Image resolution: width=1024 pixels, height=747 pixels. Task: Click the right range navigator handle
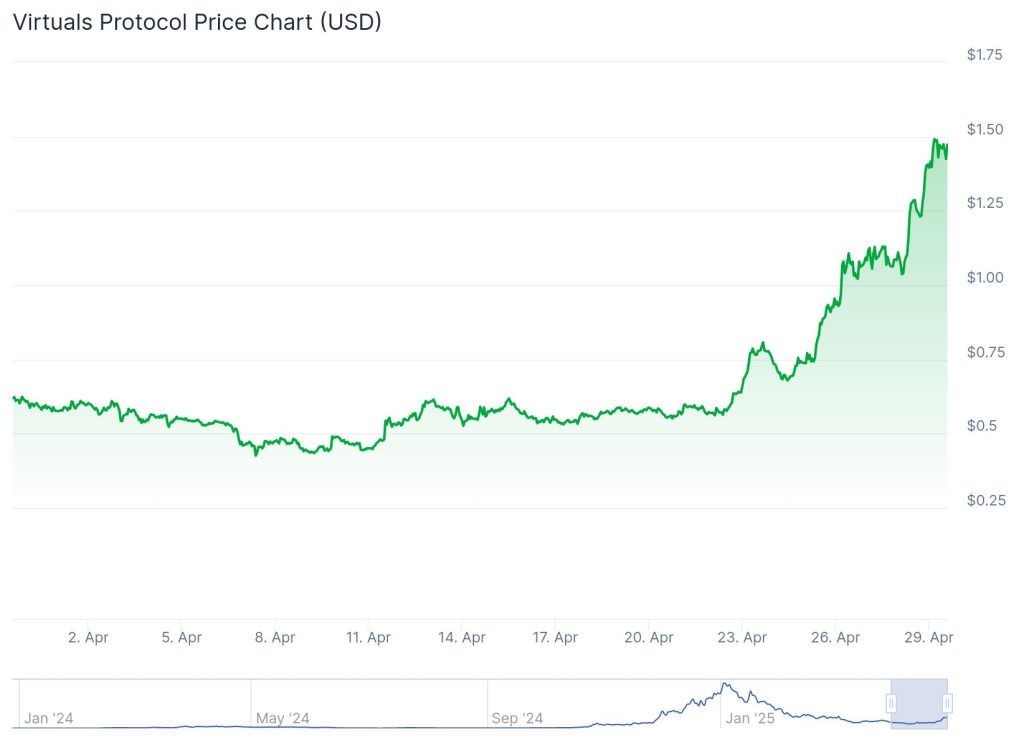[948, 703]
